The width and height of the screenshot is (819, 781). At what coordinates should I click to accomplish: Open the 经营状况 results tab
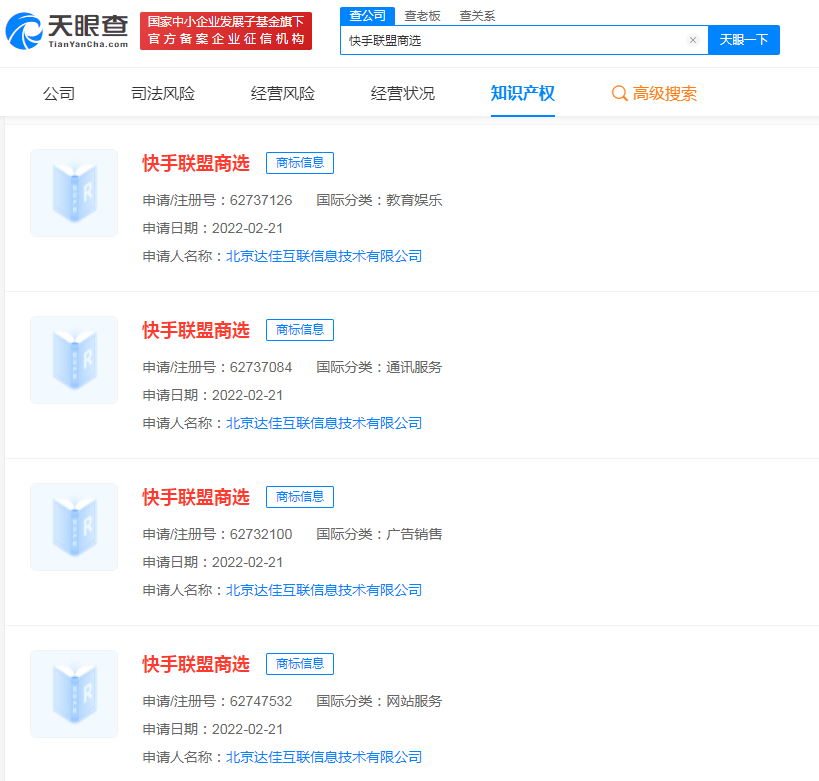[403, 94]
